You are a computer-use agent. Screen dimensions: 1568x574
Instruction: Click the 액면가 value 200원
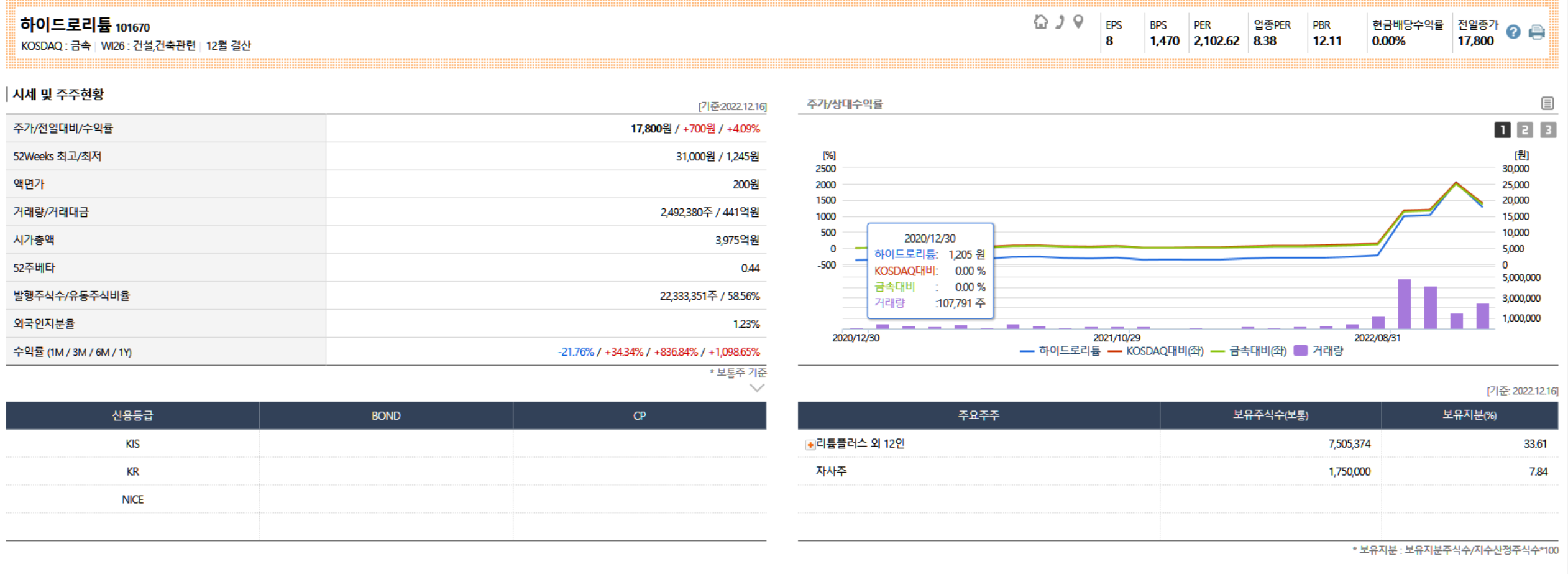pos(746,184)
